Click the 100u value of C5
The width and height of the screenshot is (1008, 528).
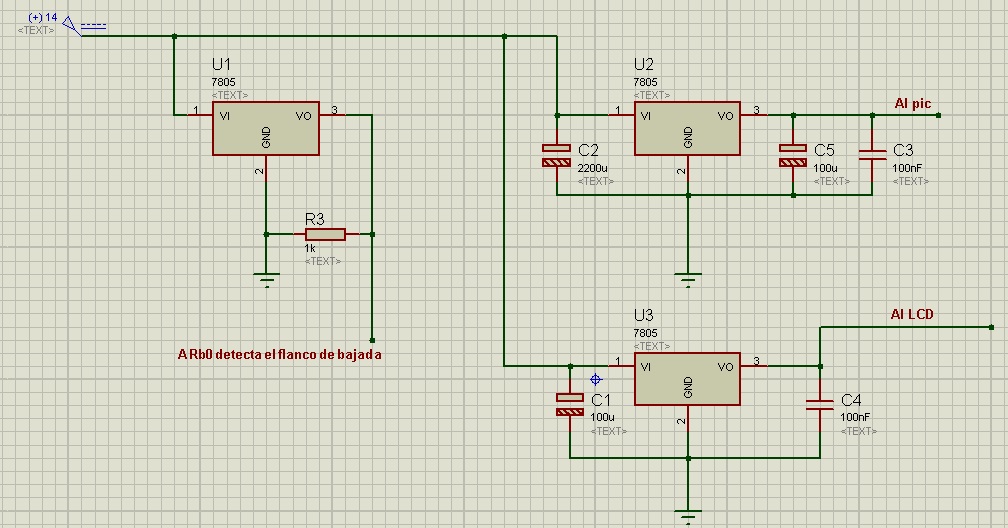point(825,168)
